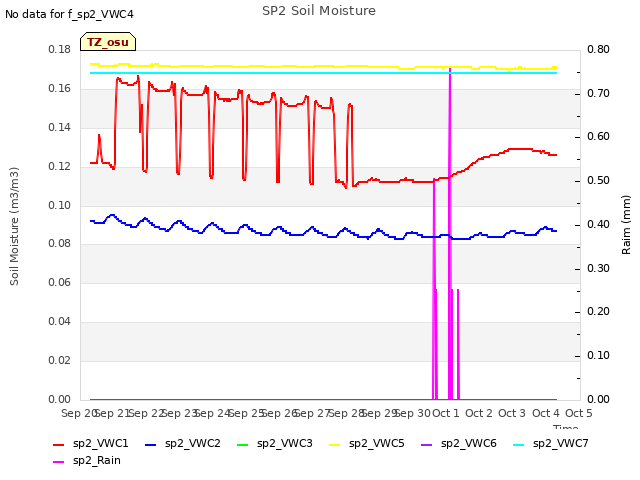Click the Oct 4 x-axis tick label

pos(546,413)
